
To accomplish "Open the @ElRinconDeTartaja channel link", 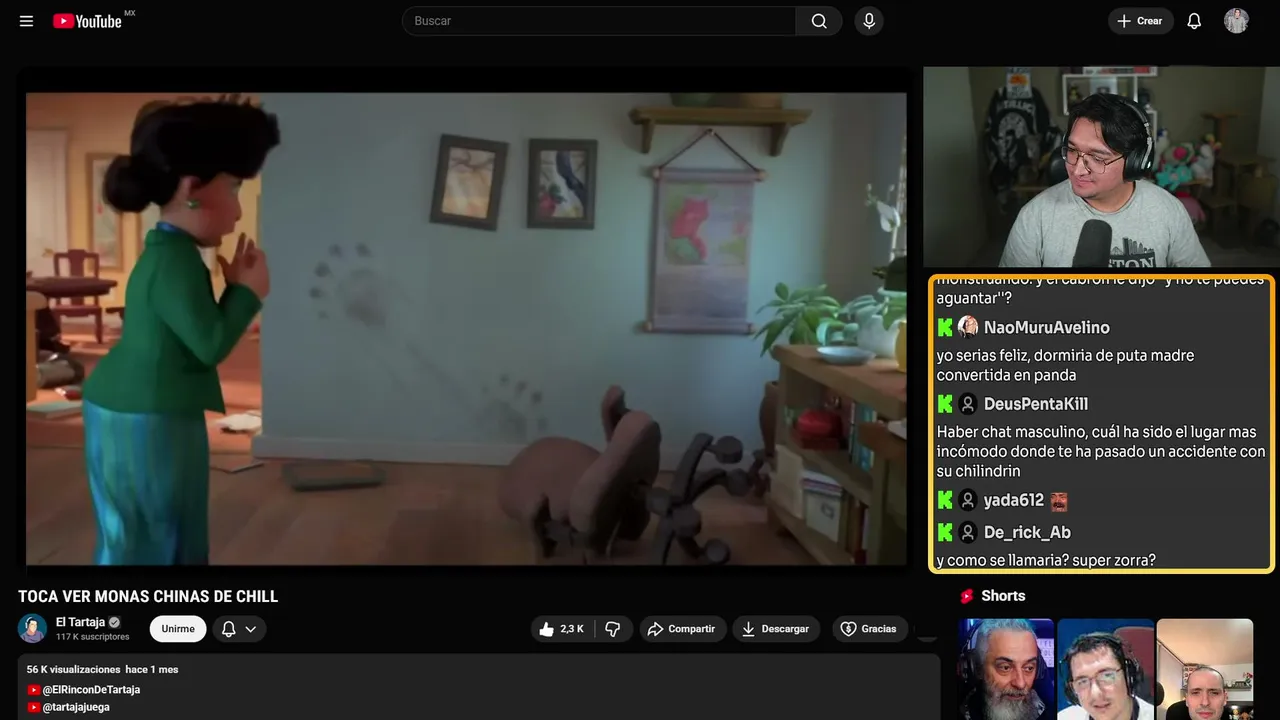I will click(x=91, y=690).
